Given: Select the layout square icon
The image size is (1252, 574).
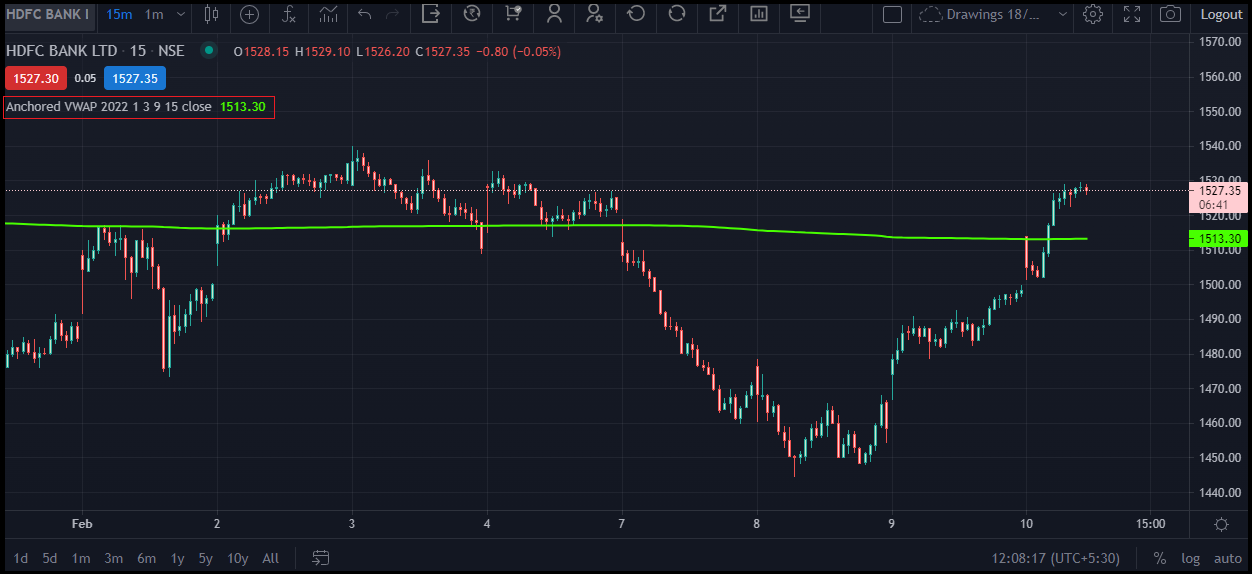Looking at the screenshot, I should coord(893,14).
